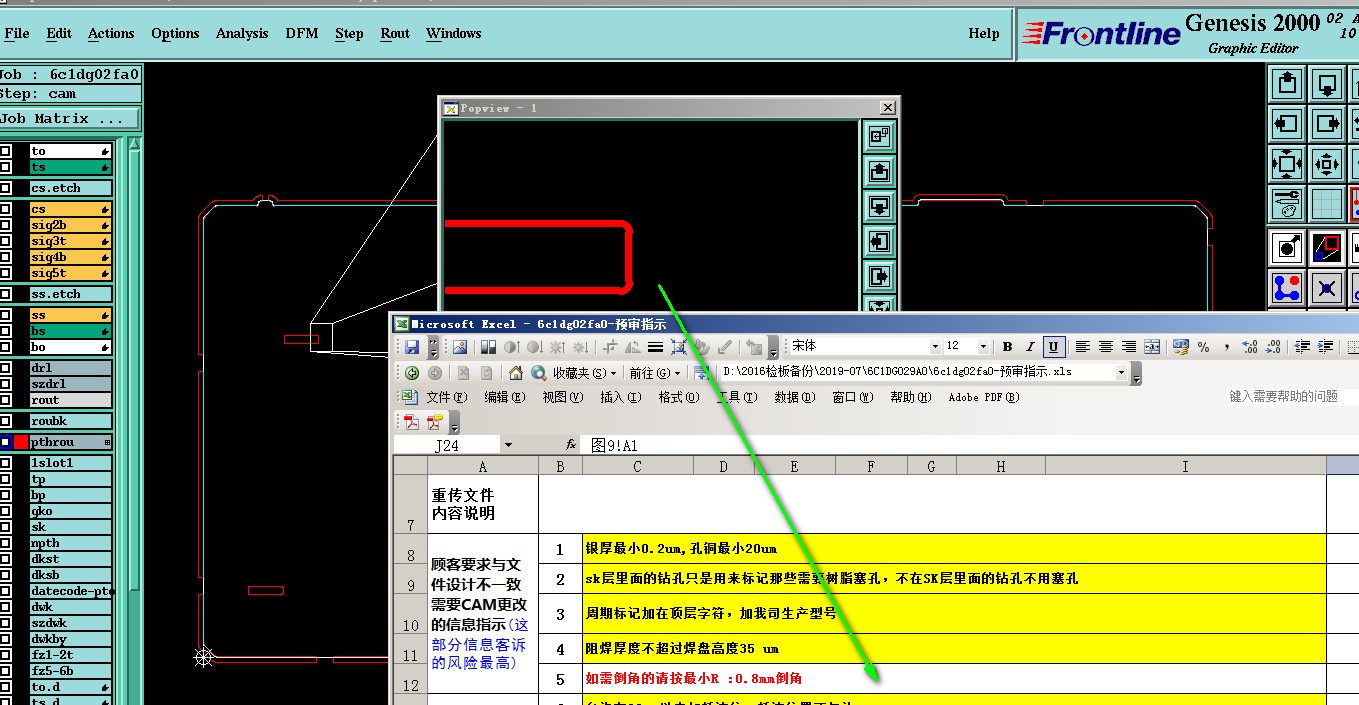Screen dimensions: 1359x705
Task: Toggle the checkbox for layer pthrou
Action: [6, 442]
